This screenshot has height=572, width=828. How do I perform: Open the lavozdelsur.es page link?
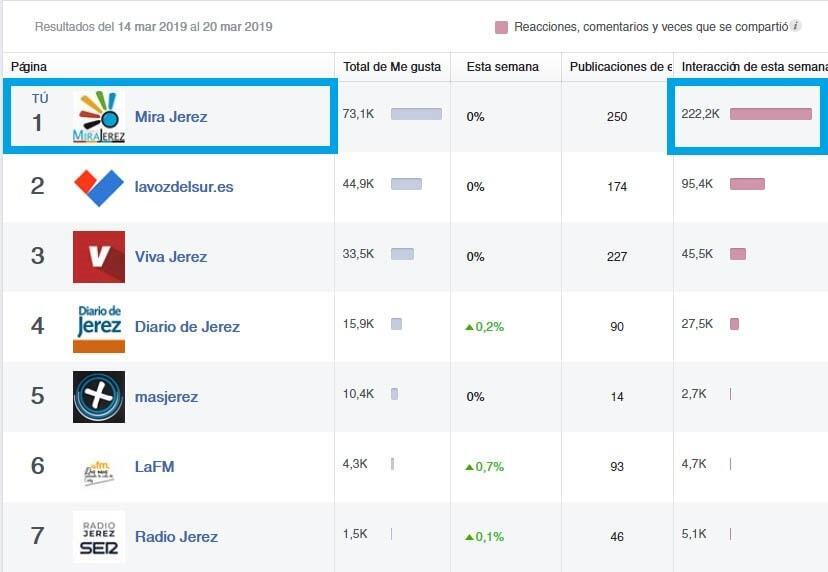pyautogui.click(x=184, y=187)
